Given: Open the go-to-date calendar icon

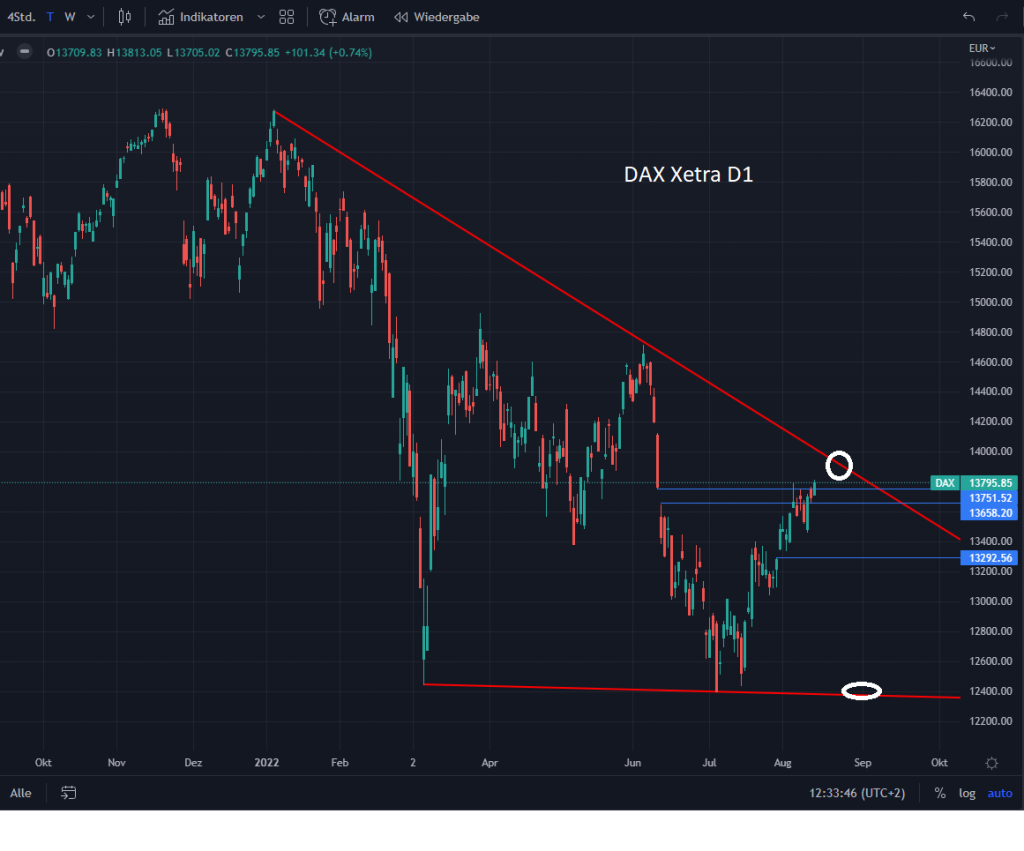Looking at the screenshot, I should pos(69,793).
